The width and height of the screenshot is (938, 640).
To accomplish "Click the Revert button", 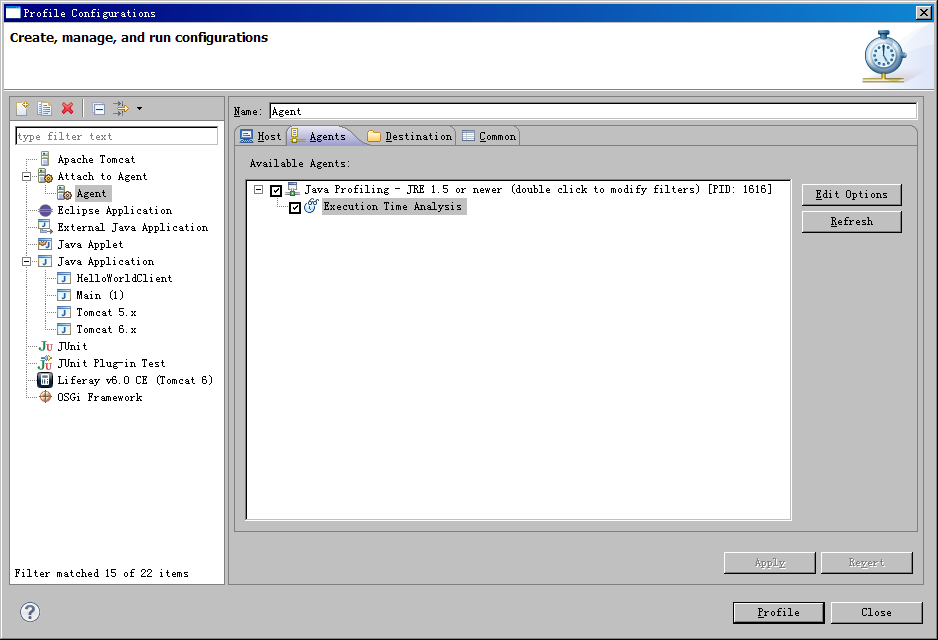I will (866, 563).
